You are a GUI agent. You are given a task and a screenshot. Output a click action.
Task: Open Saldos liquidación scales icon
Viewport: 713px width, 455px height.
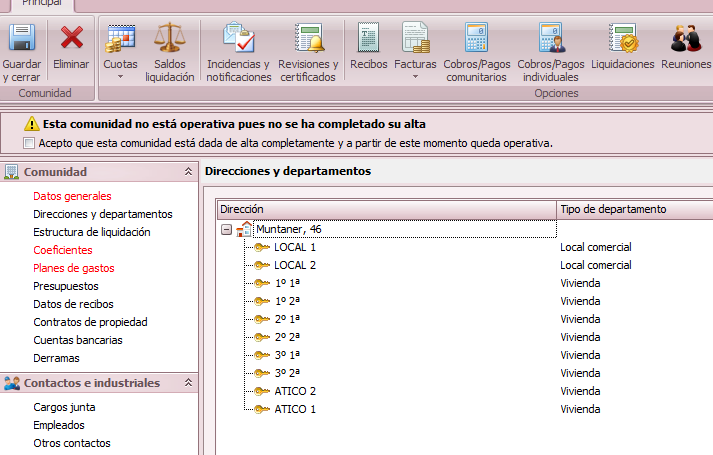tap(169, 40)
